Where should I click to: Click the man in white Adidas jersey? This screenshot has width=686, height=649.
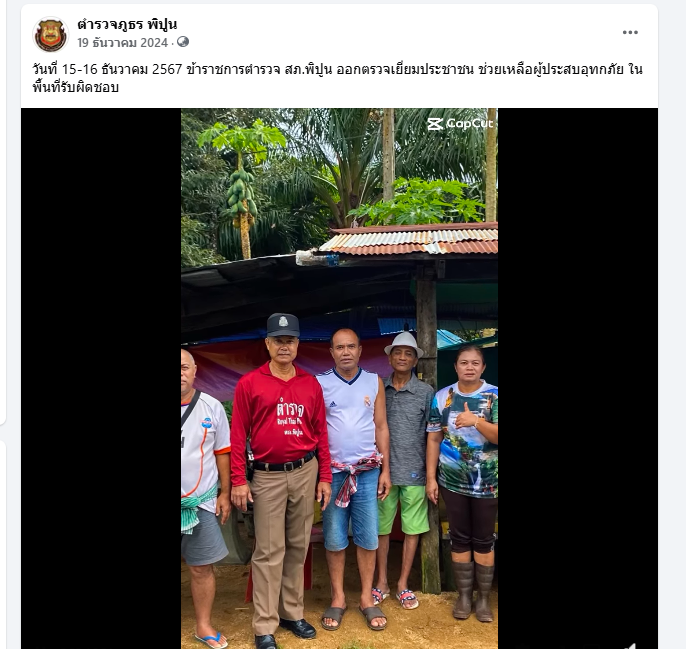click(x=351, y=477)
